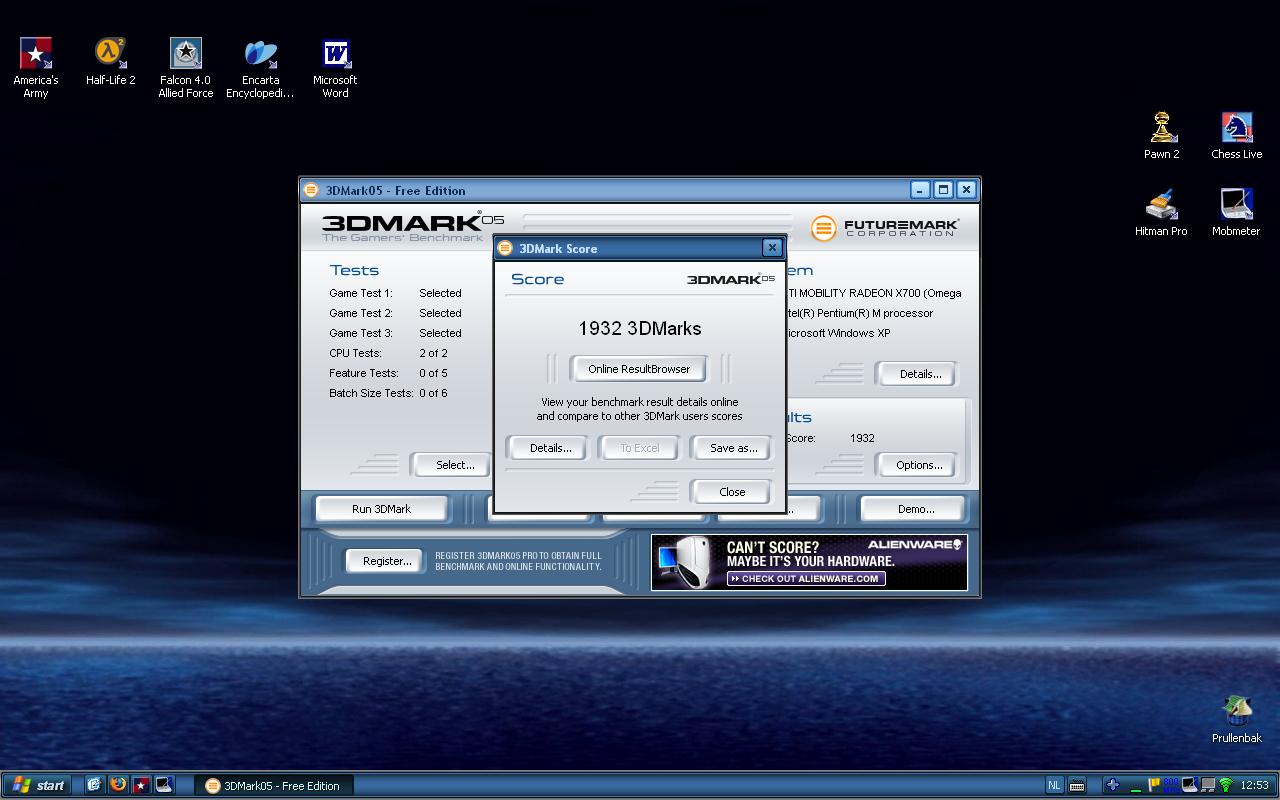Click the keyboard icon in the language bar

[x=1077, y=785]
